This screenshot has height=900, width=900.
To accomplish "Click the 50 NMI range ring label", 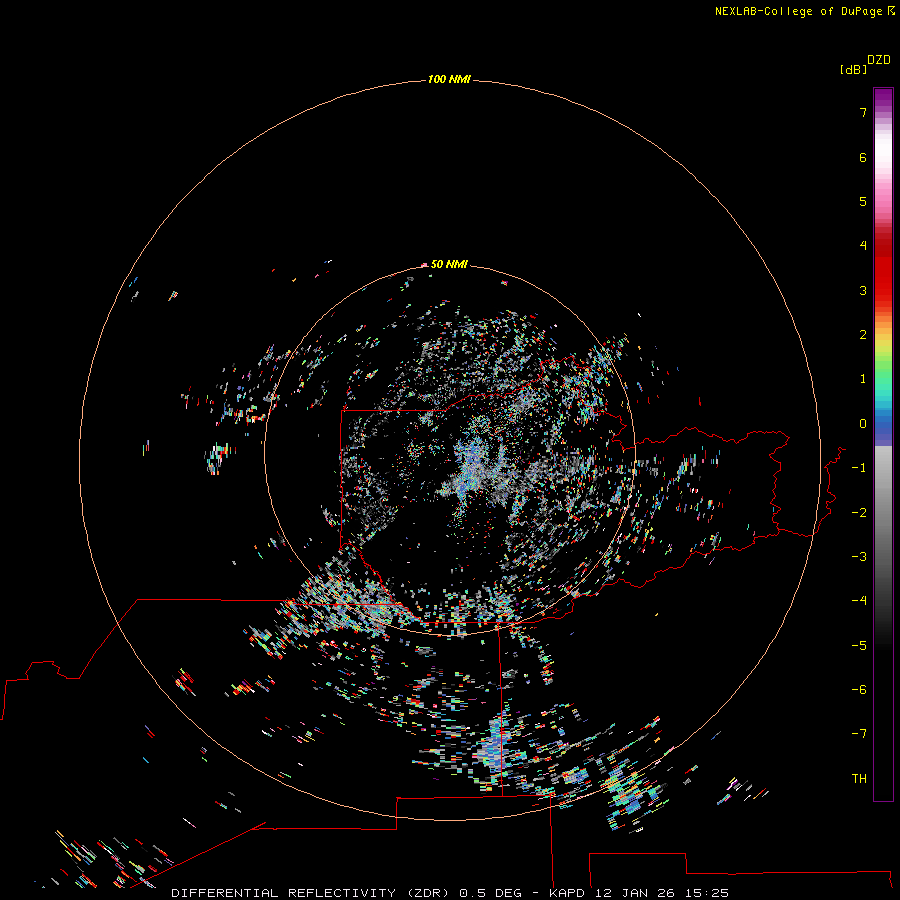I will tap(449, 264).
